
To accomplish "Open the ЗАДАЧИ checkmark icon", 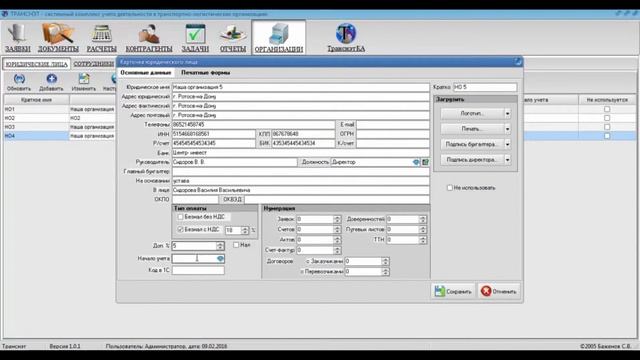I will pyautogui.click(x=195, y=34).
